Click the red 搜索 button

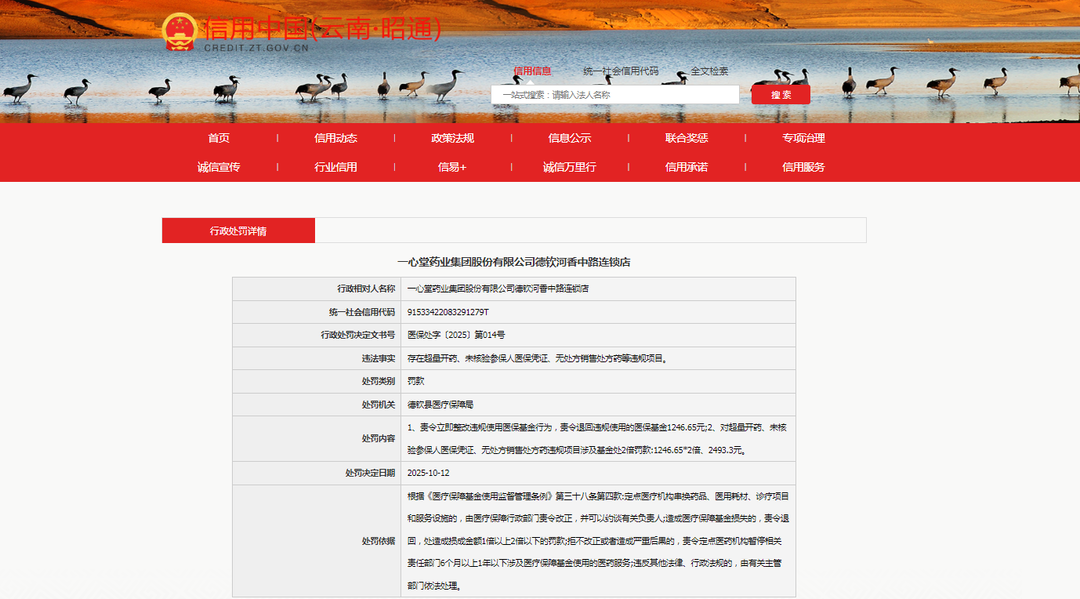pos(780,95)
